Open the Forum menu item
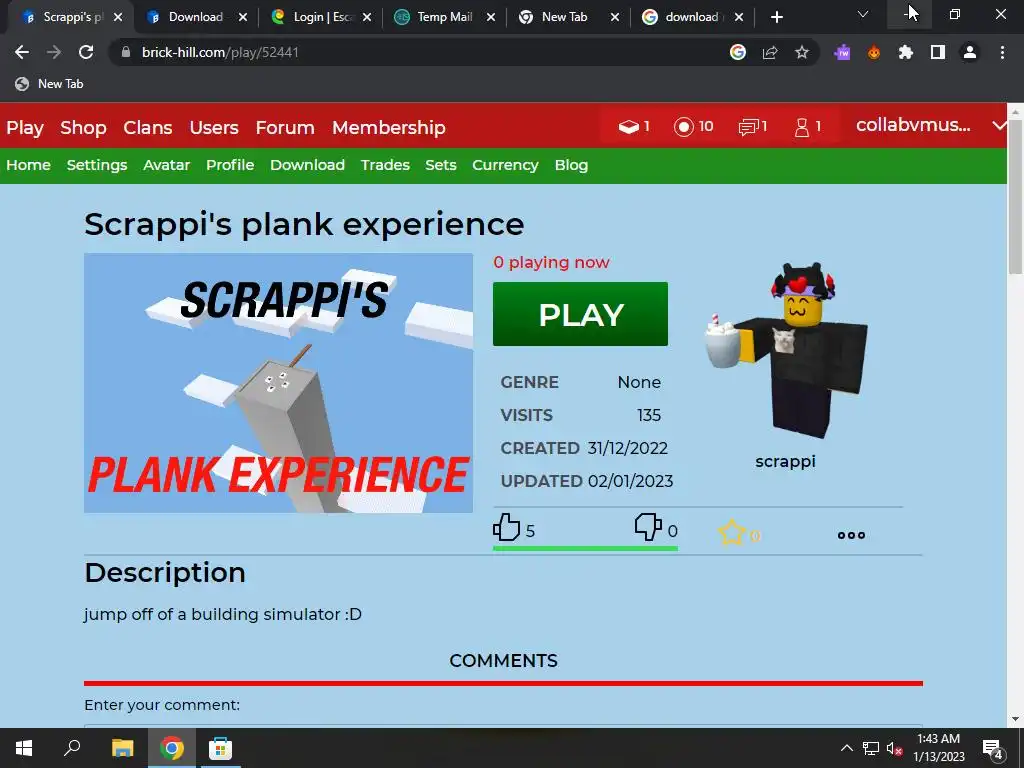 (285, 127)
